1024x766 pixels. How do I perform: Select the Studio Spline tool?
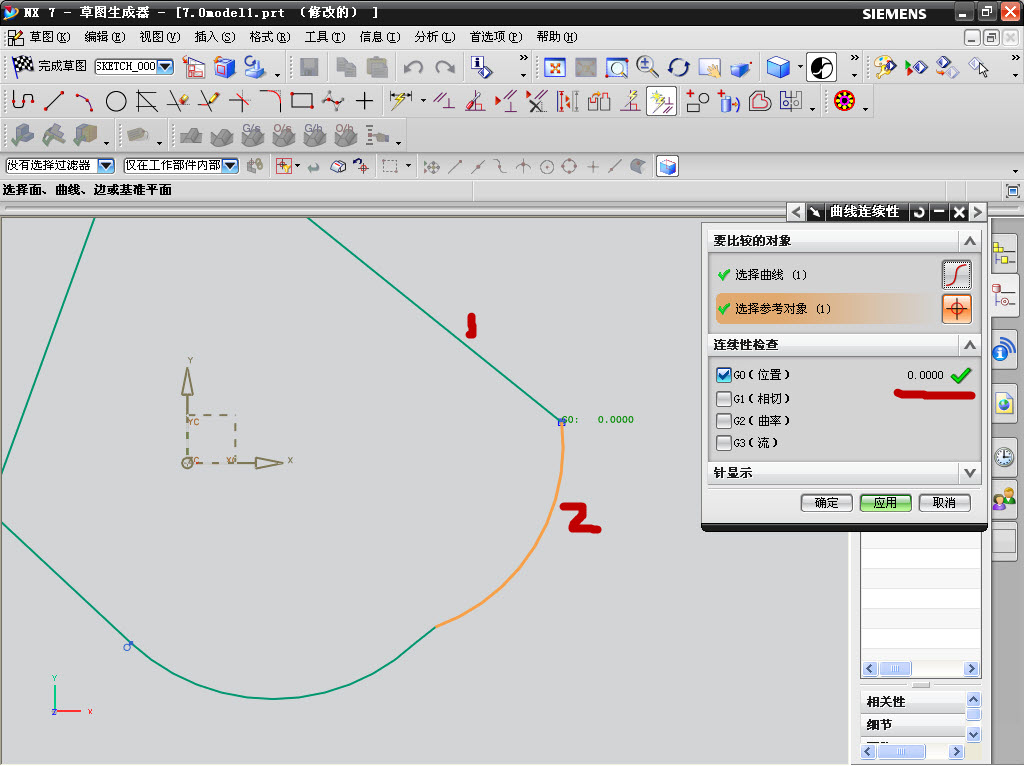[x=333, y=101]
